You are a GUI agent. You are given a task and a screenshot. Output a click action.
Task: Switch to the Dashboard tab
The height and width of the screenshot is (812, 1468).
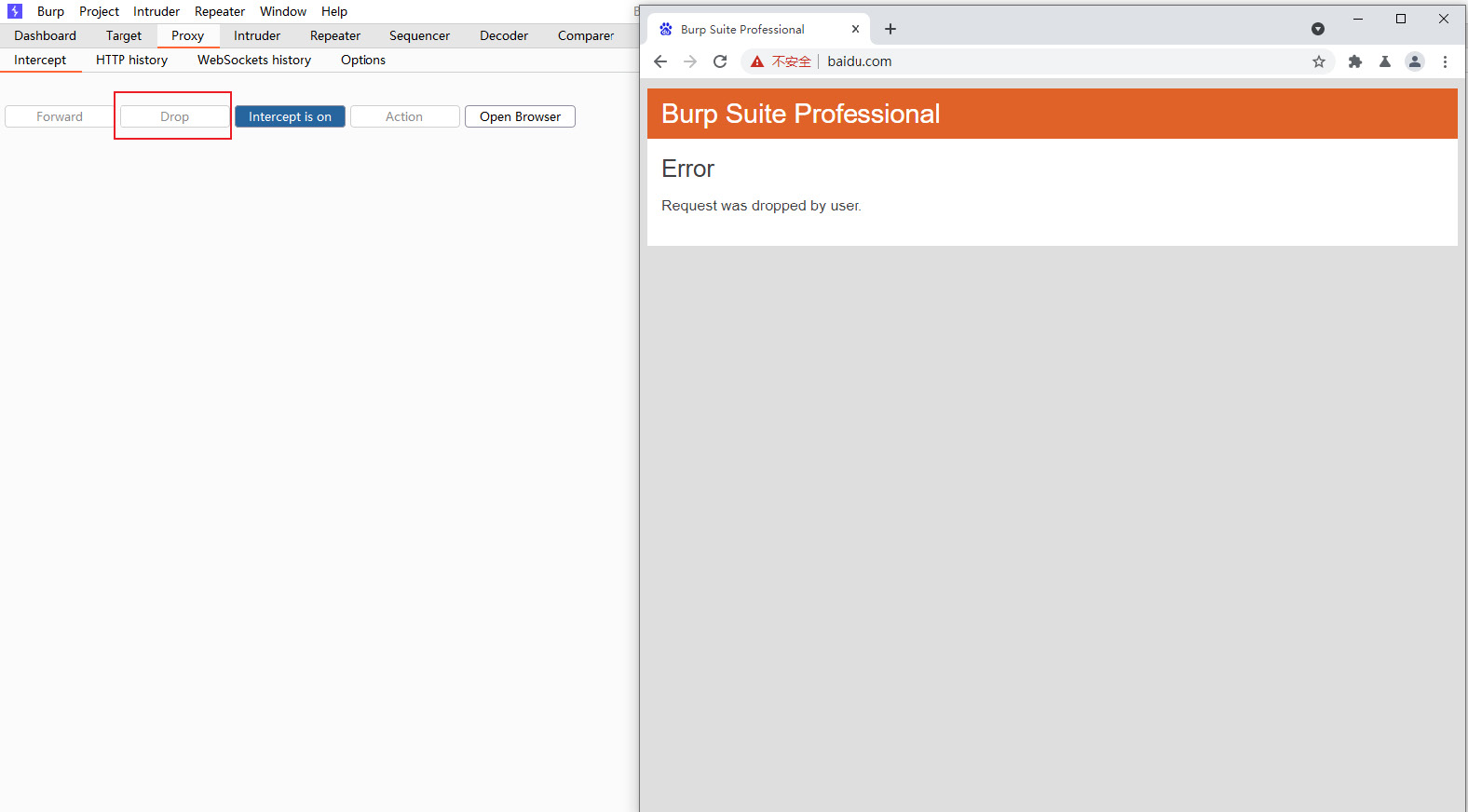pos(45,35)
